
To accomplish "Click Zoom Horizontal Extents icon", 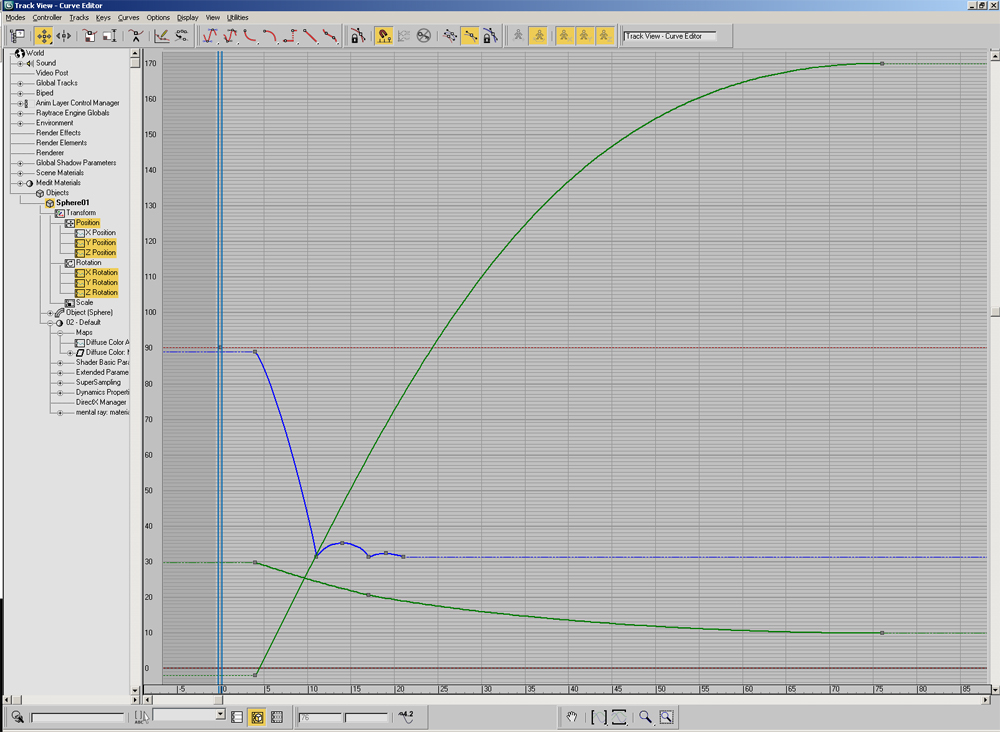I will tap(598, 717).
